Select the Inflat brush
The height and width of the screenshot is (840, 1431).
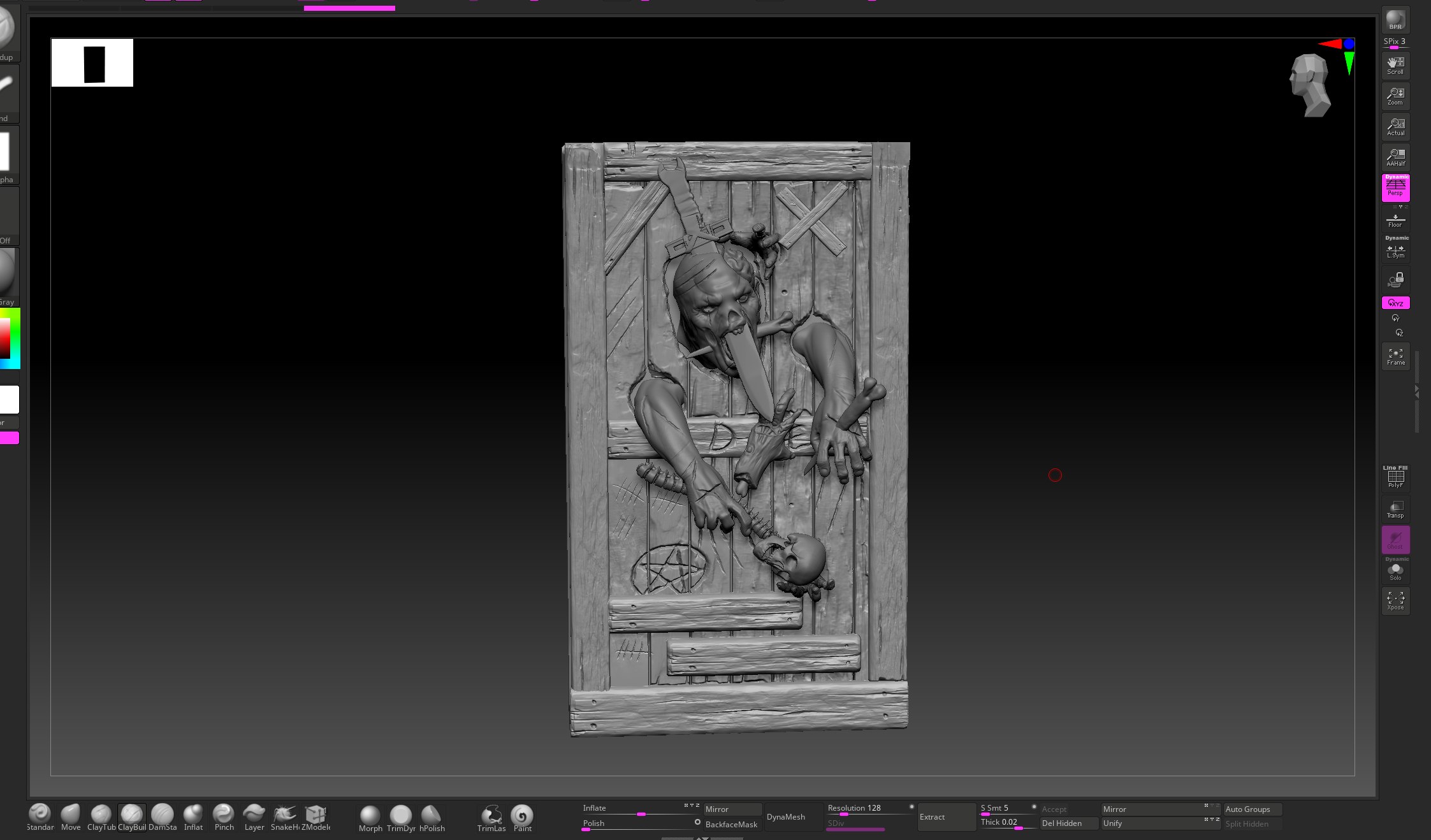pyautogui.click(x=193, y=818)
